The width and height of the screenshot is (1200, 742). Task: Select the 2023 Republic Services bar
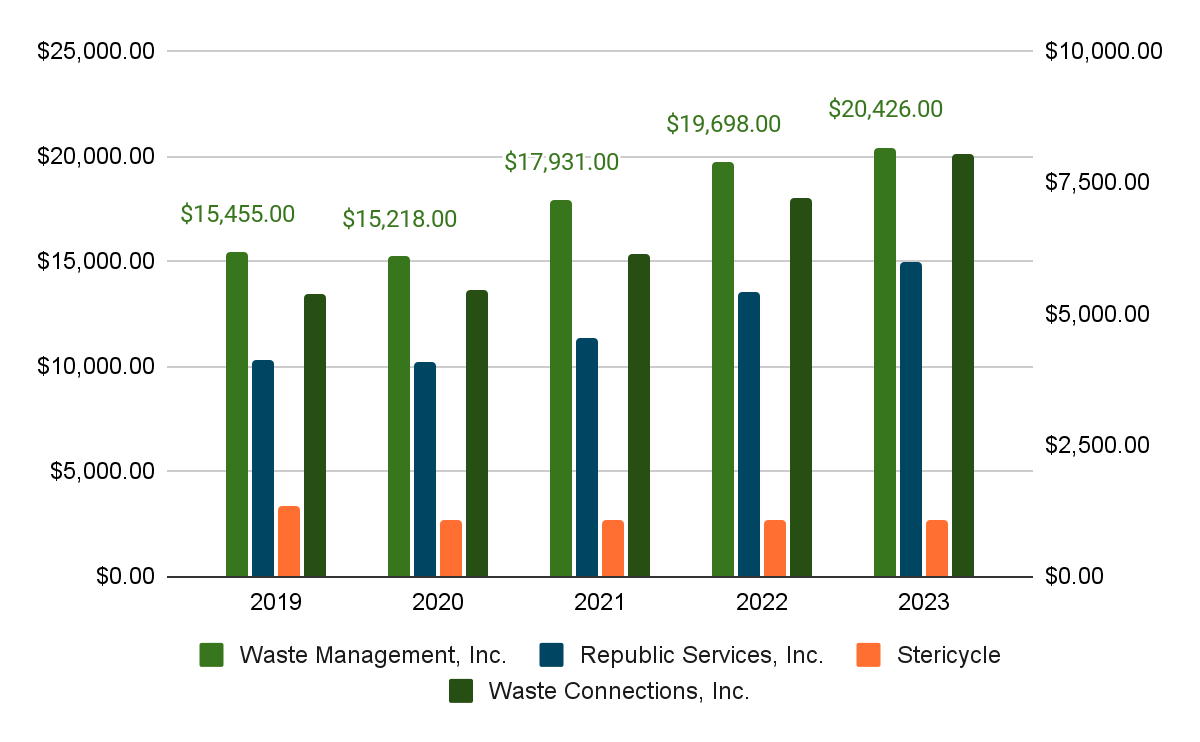pos(911,419)
